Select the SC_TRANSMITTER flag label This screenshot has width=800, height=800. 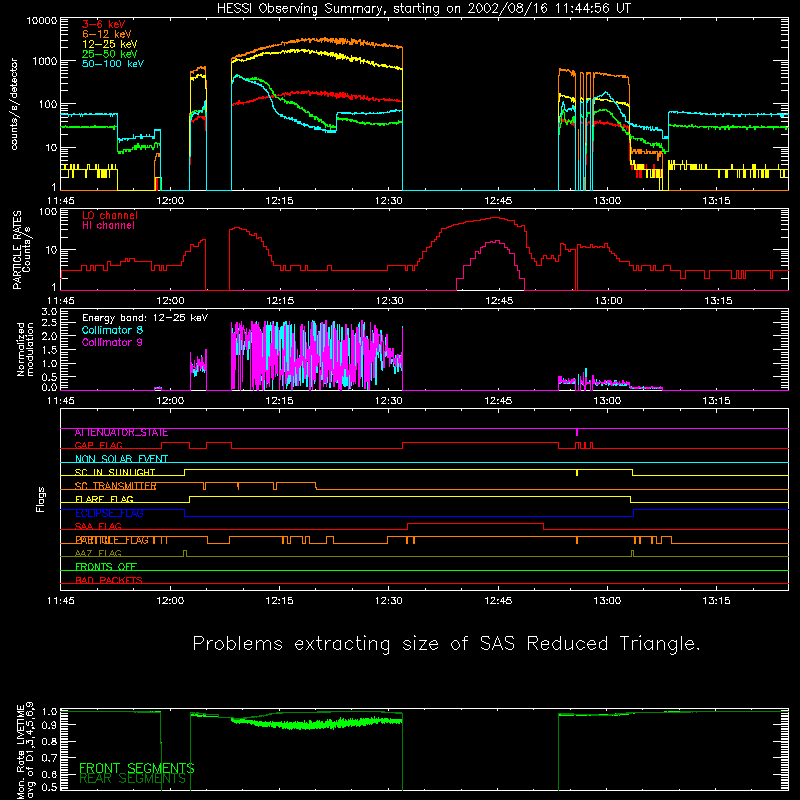click(115, 486)
